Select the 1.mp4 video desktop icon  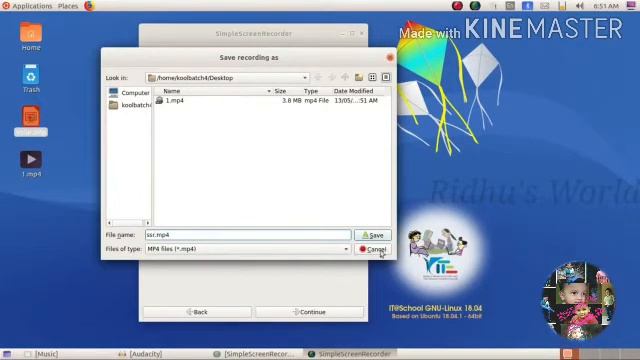click(31, 164)
